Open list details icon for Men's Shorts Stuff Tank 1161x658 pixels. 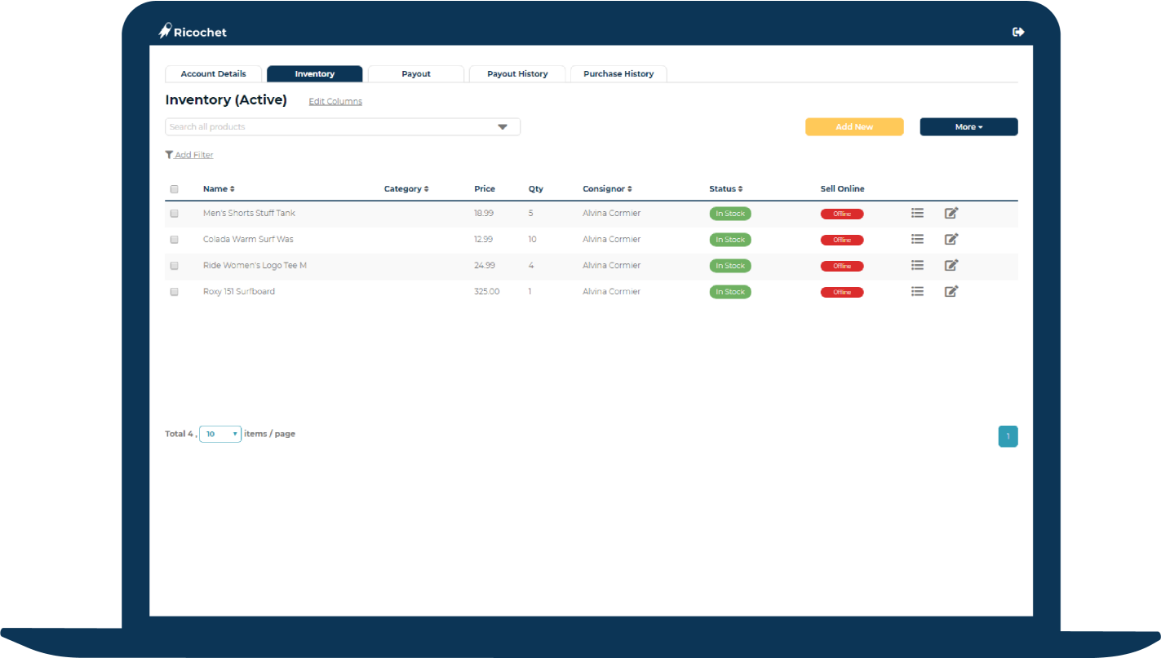(x=917, y=213)
